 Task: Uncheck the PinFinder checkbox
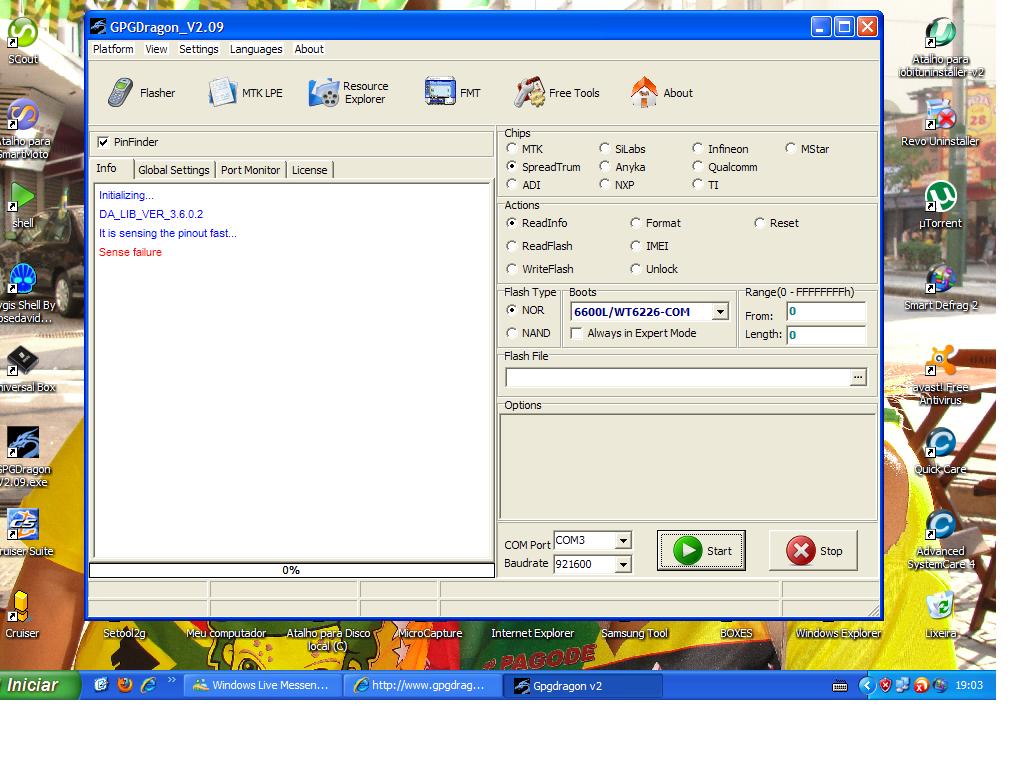(x=103, y=142)
